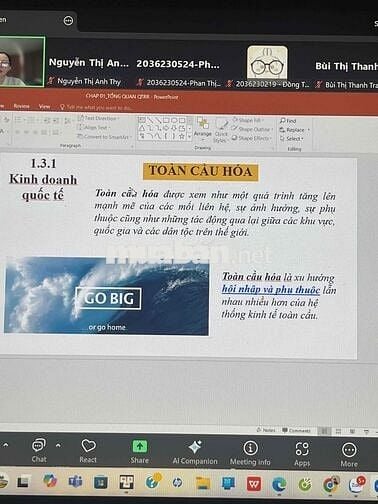Open the Arrange dropdown
378x504 pixels.
click(203, 129)
